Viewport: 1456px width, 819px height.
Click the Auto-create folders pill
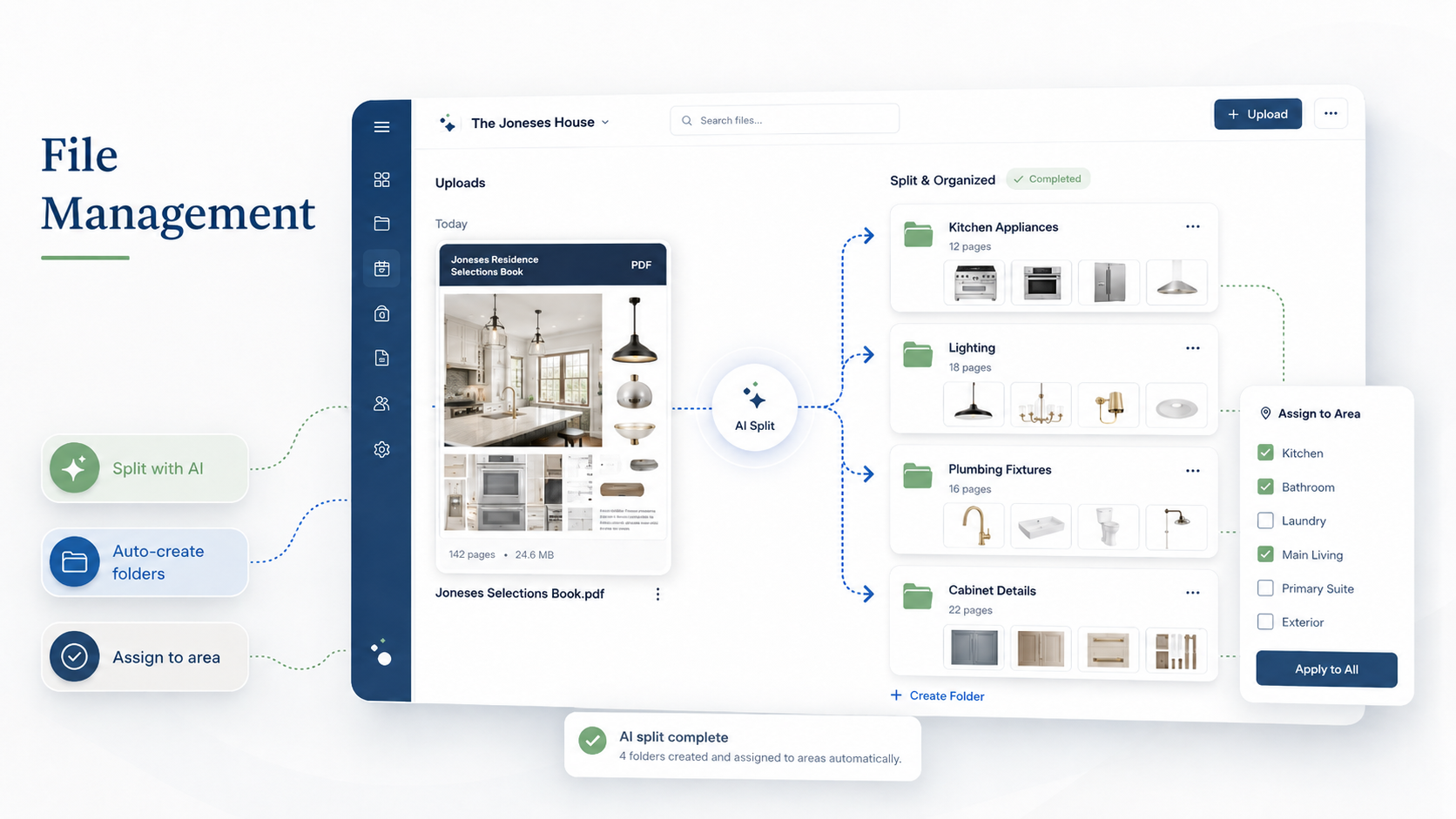145,562
